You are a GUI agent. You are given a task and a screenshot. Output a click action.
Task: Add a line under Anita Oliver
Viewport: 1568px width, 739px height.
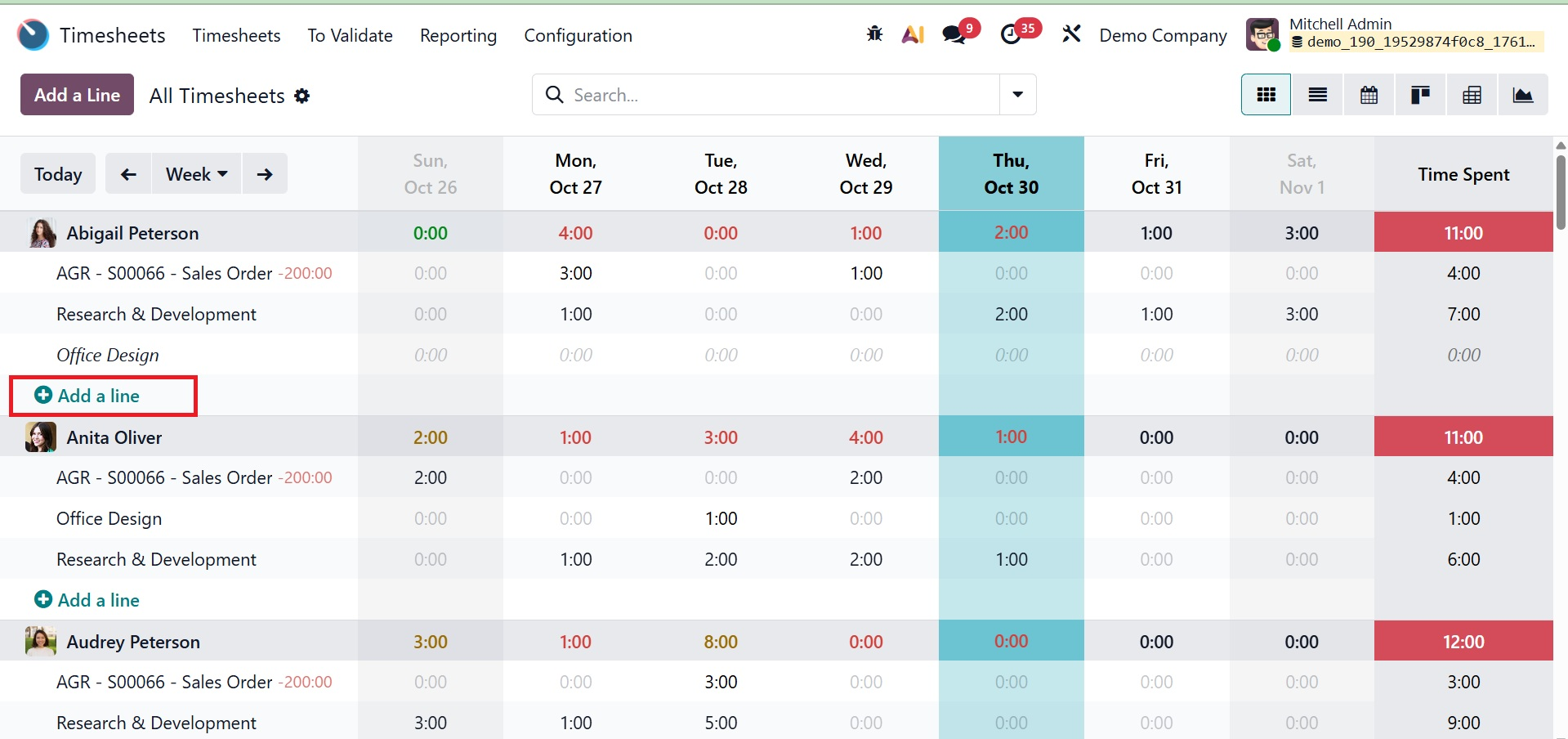point(87,600)
